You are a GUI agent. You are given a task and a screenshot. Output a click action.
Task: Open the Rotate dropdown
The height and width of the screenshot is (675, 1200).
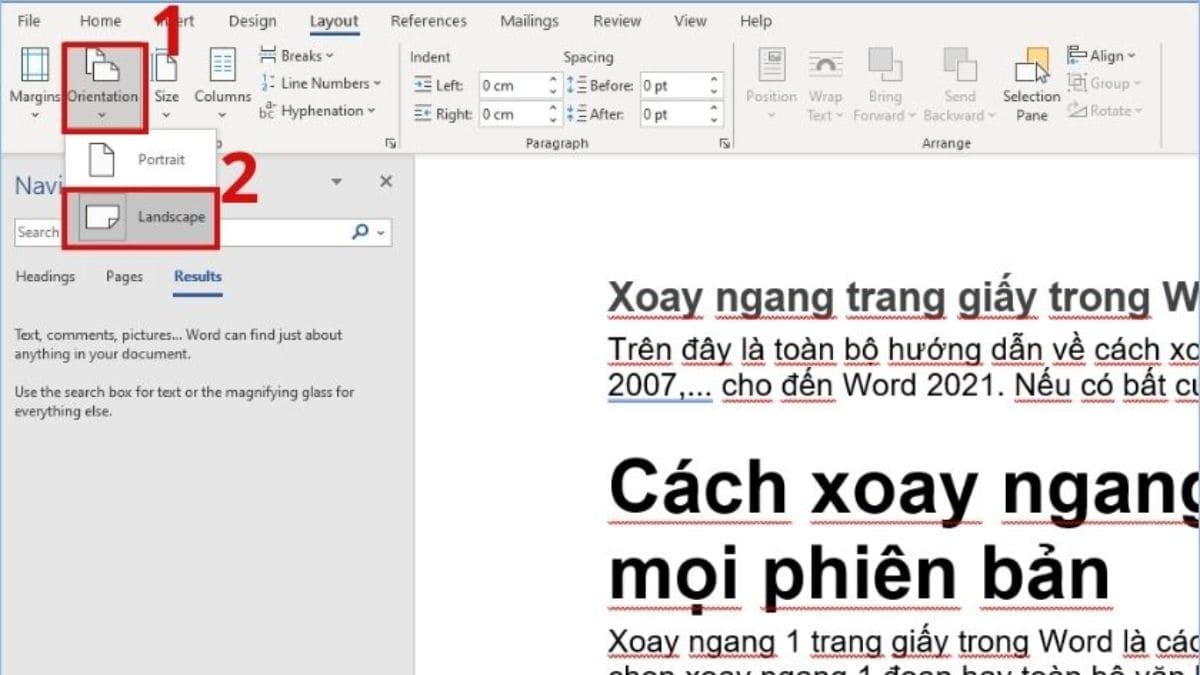(1106, 111)
